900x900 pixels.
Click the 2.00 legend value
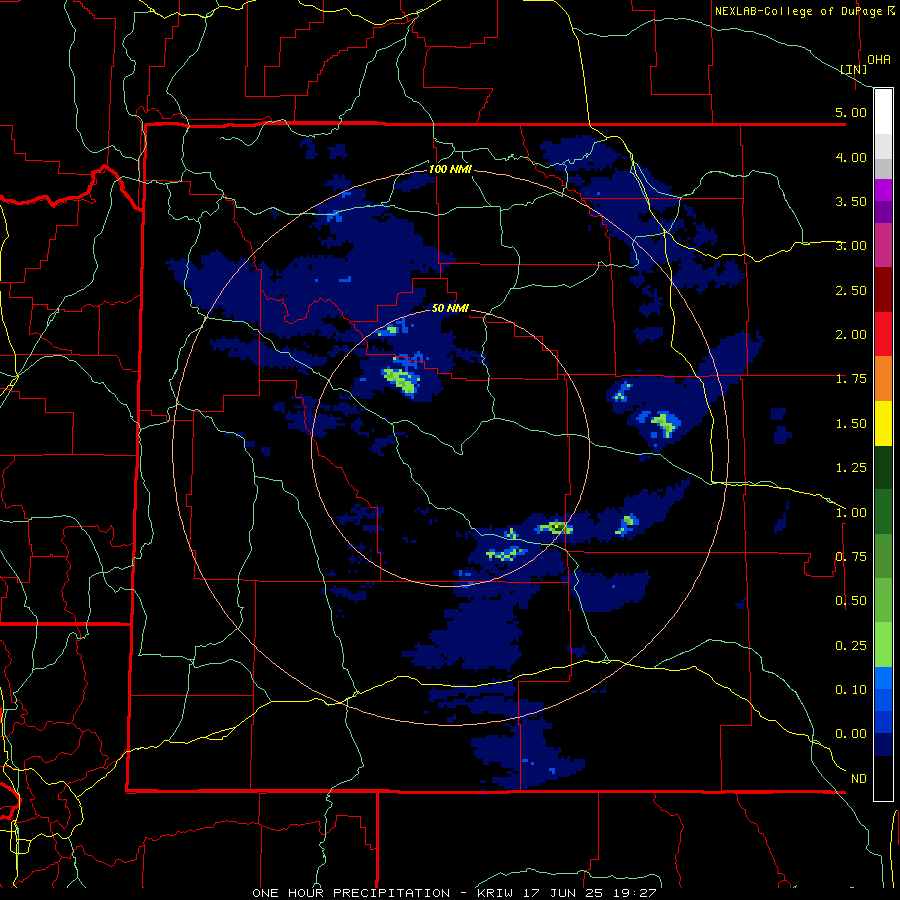pyautogui.click(x=851, y=335)
